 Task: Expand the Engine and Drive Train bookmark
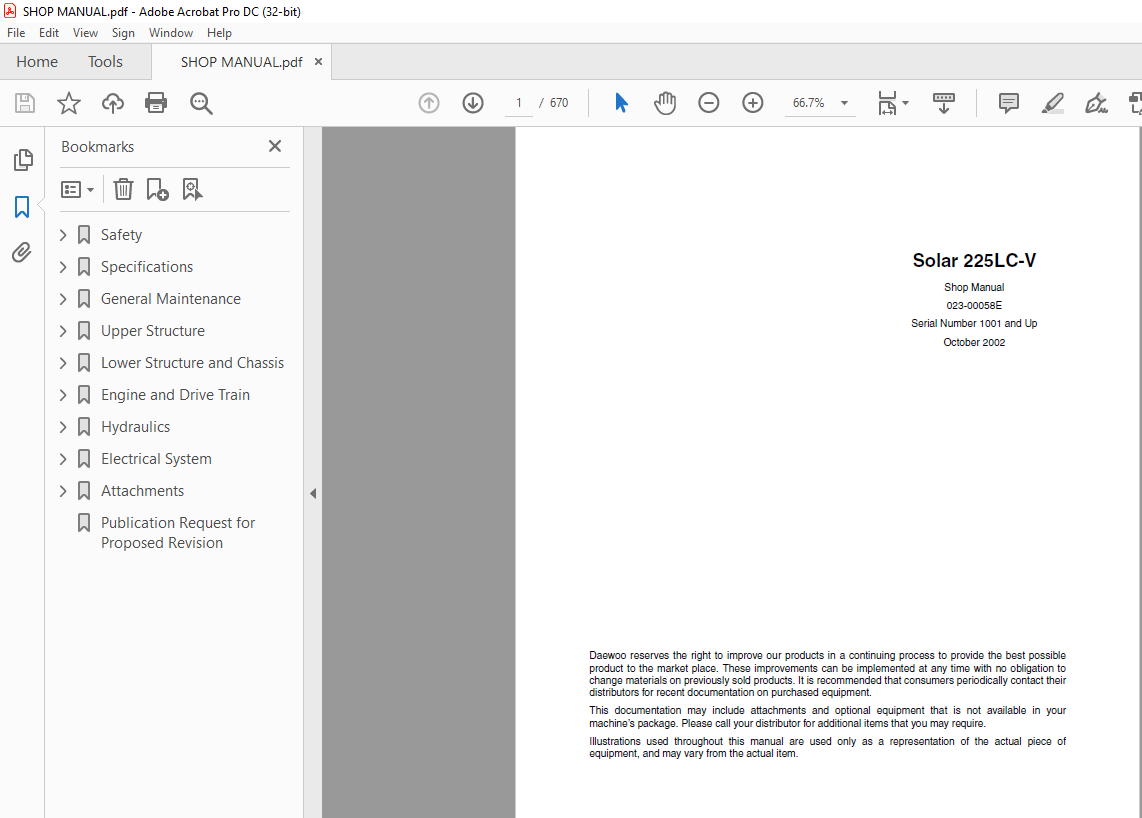click(63, 395)
